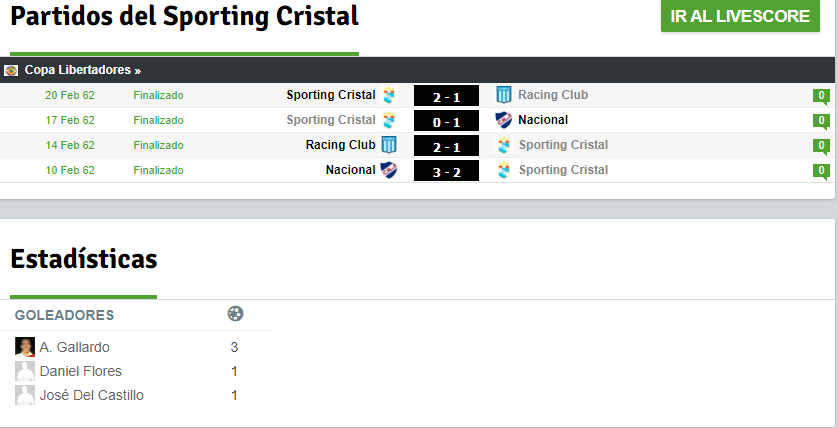Open the 0 - 1 score against Nacional
Image resolution: width=837 pixels, height=428 pixels.
click(x=446, y=121)
